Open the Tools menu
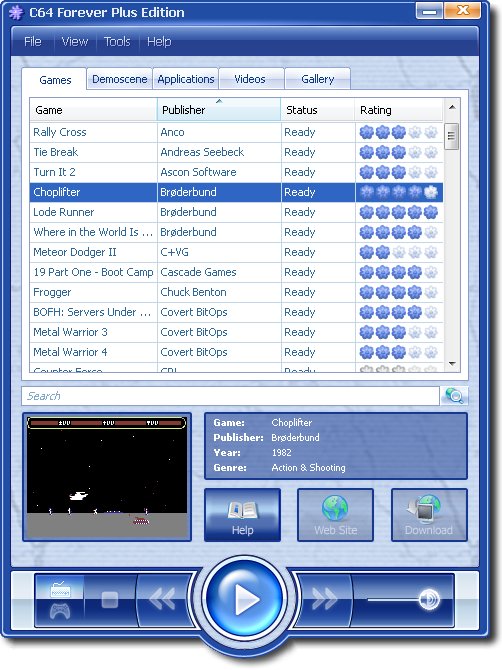 pos(117,41)
